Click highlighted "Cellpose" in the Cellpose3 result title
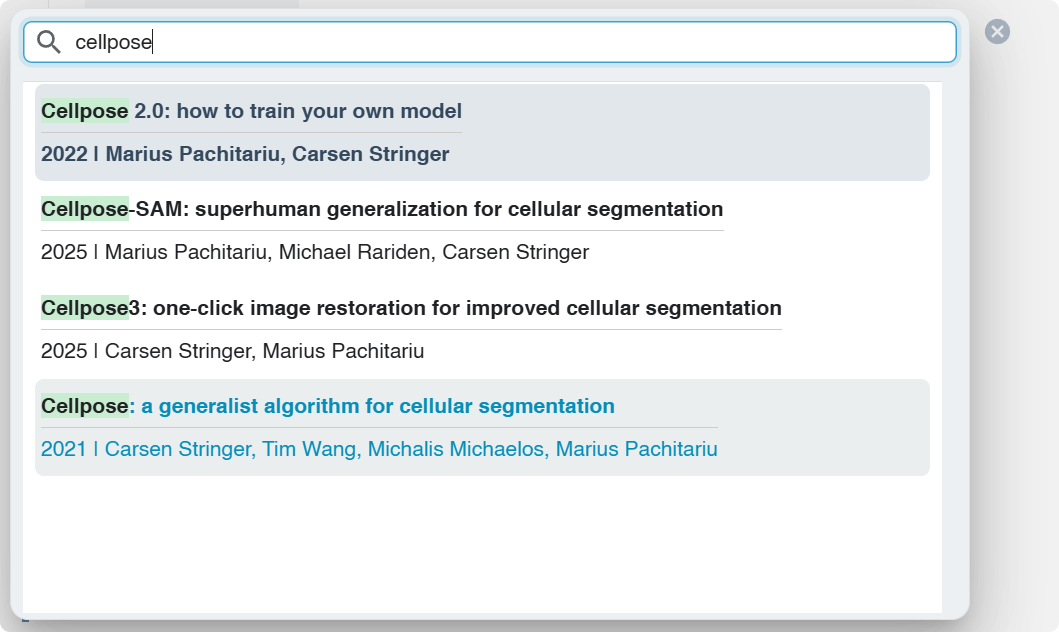The image size is (1059, 632). pos(85,308)
